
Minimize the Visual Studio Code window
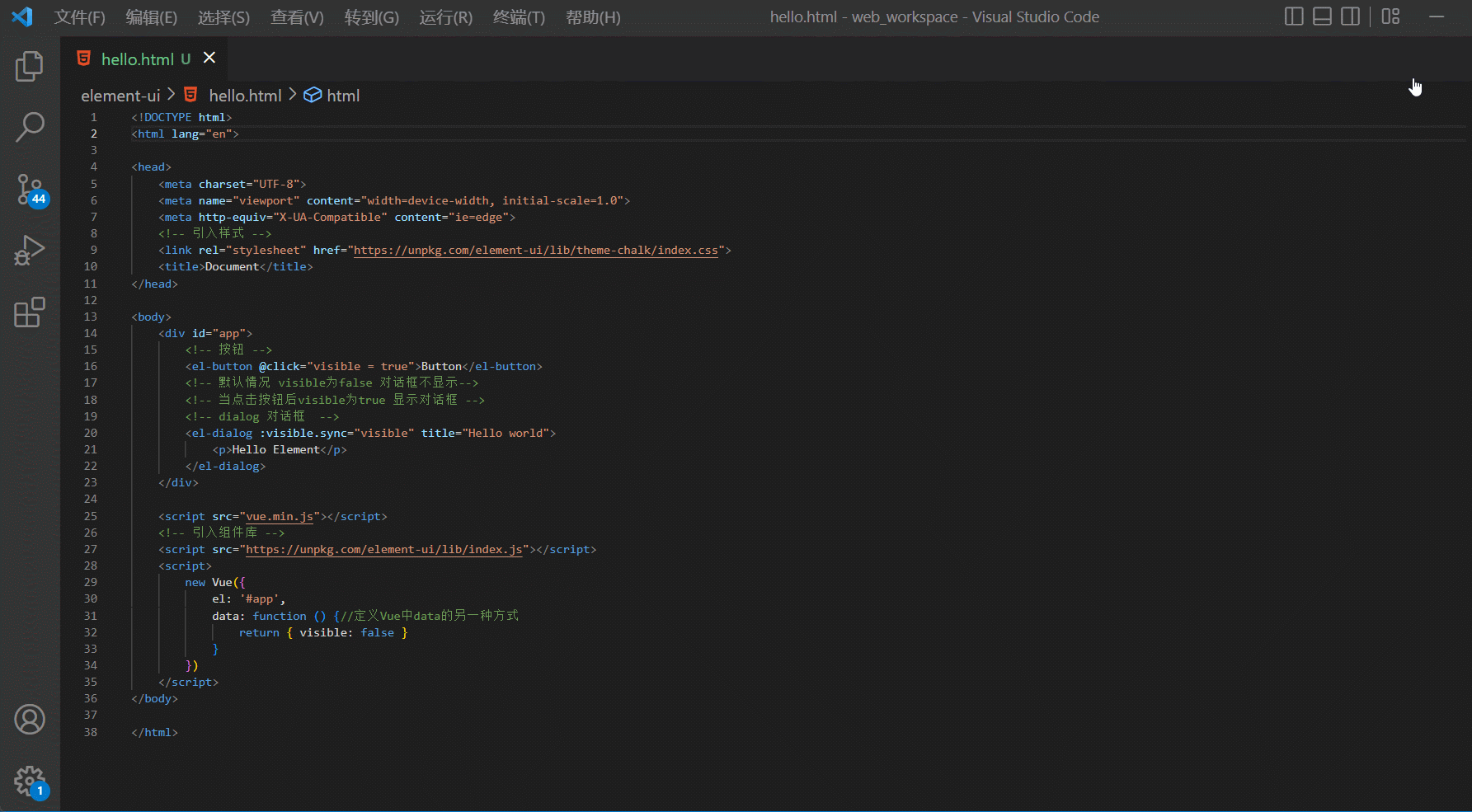[1437, 16]
